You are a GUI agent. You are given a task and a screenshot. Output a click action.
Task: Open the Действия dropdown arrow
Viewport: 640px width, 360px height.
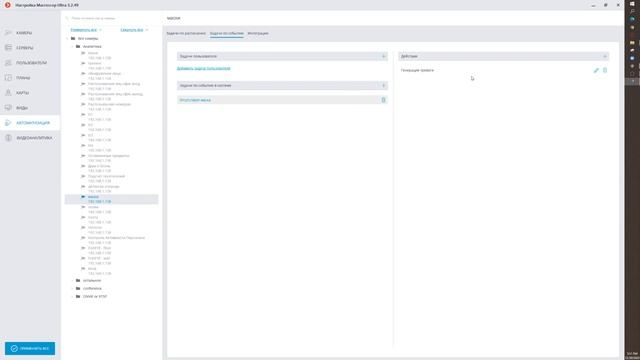pos(604,56)
